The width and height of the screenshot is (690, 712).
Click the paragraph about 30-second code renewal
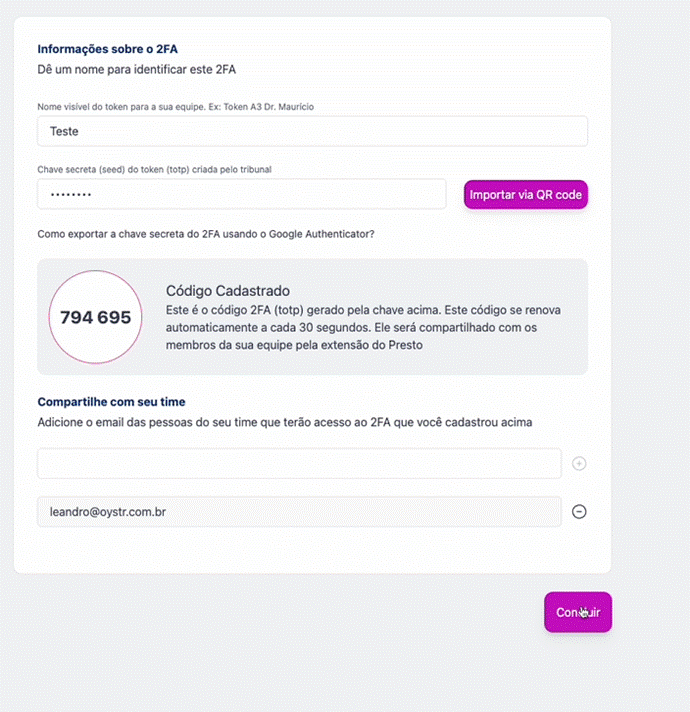363,327
